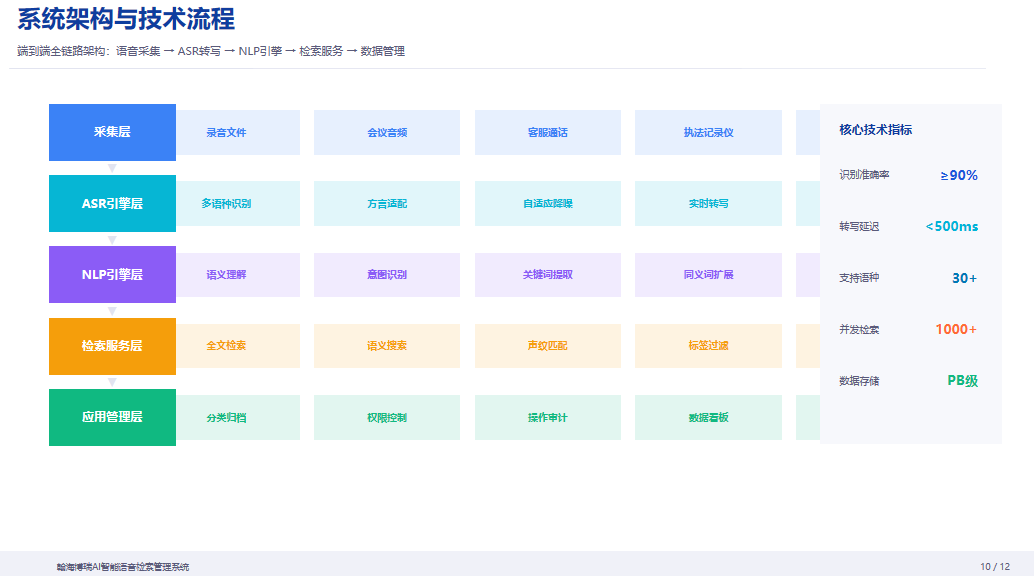Click the 核心技术指标 heading
The image size is (1034, 576).
[x=876, y=130]
